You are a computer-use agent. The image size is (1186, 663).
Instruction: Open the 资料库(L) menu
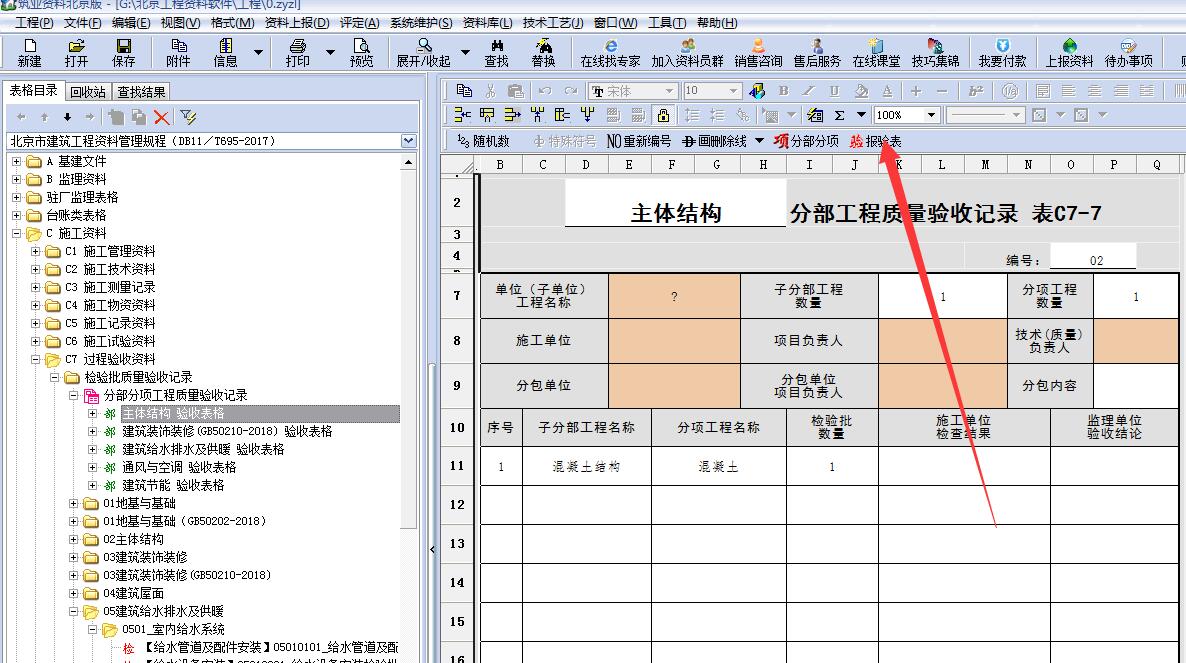(x=487, y=23)
